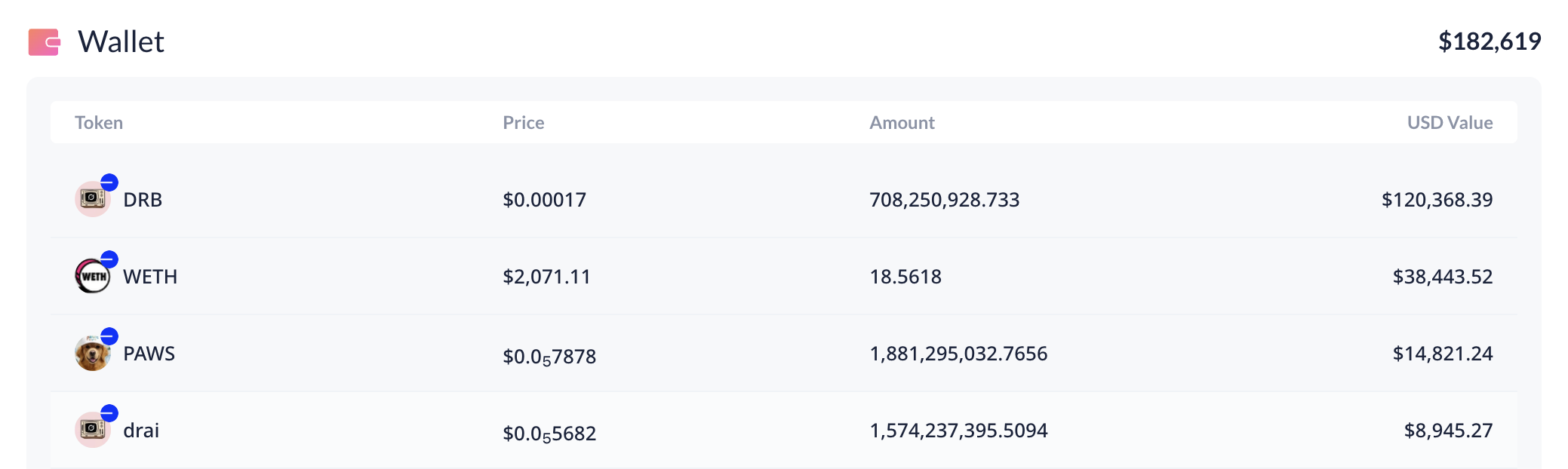This screenshot has width=1568, height=469.
Task: Click the Wallet section title
Action: (x=121, y=42)
